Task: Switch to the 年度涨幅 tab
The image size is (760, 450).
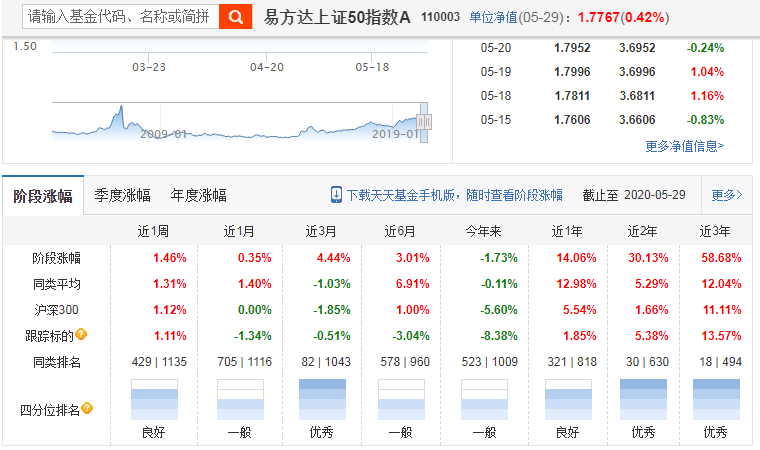Action: [198, 195]
